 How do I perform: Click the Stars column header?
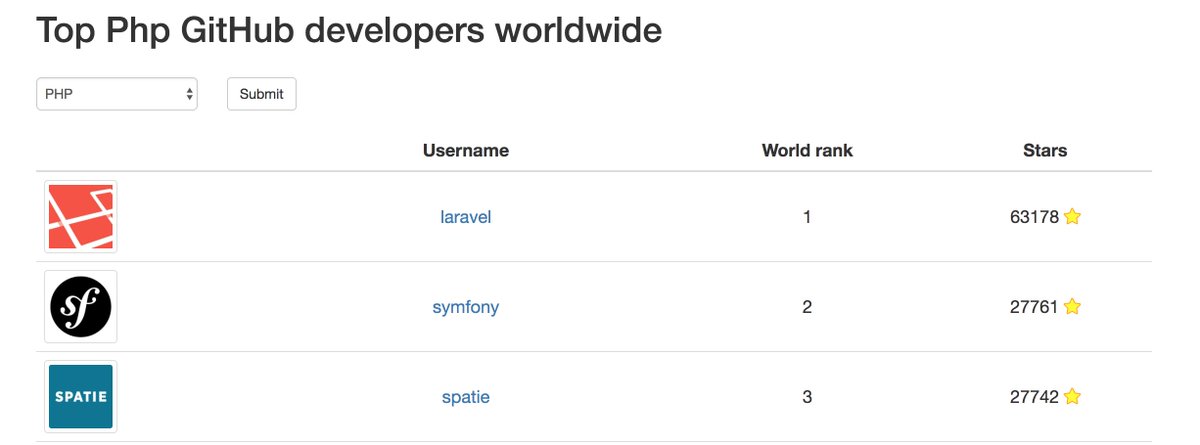click(1045, 151)
